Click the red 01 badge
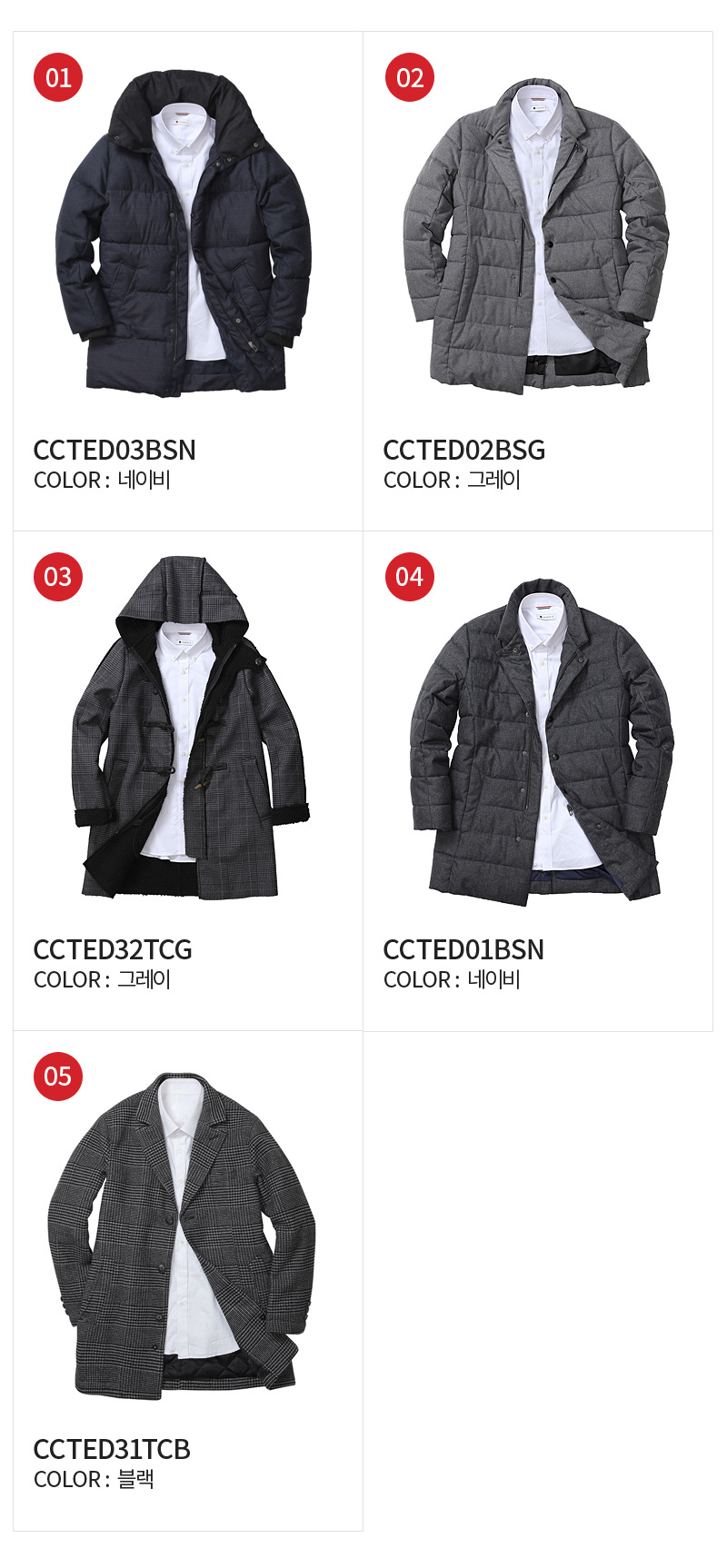The height and width of the screenshot is (1568, 727). click(58, 77)
